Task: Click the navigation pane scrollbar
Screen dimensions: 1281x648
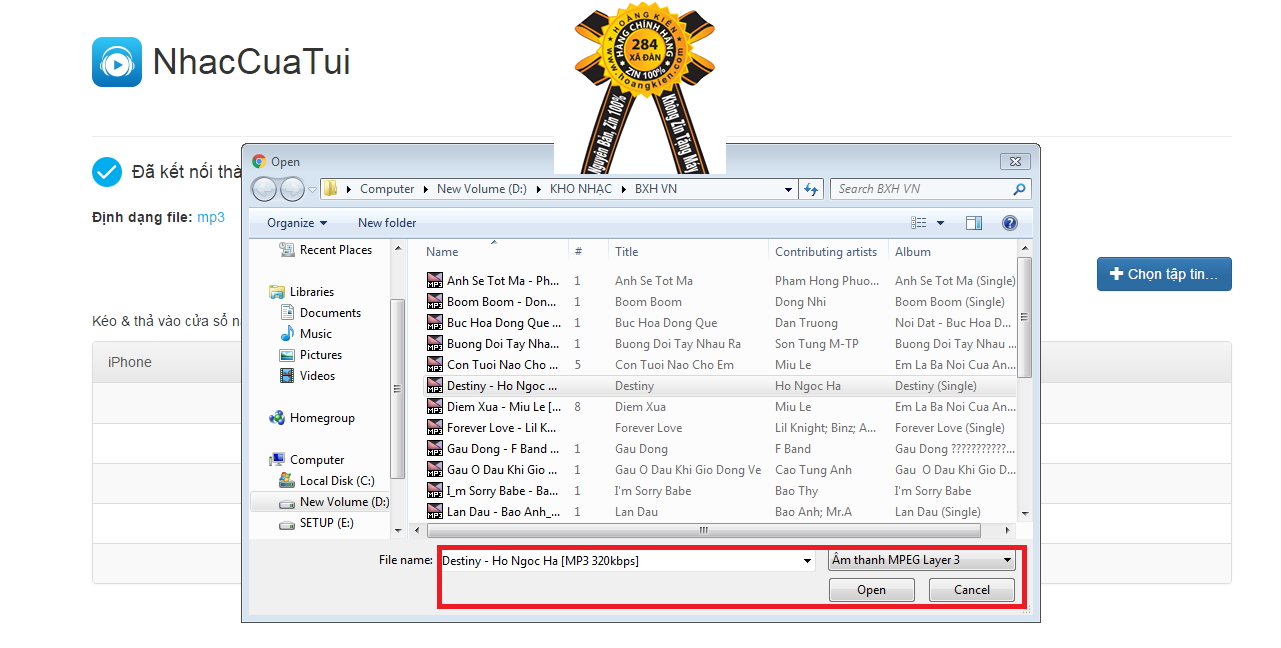Action: [x=398, y=390]
